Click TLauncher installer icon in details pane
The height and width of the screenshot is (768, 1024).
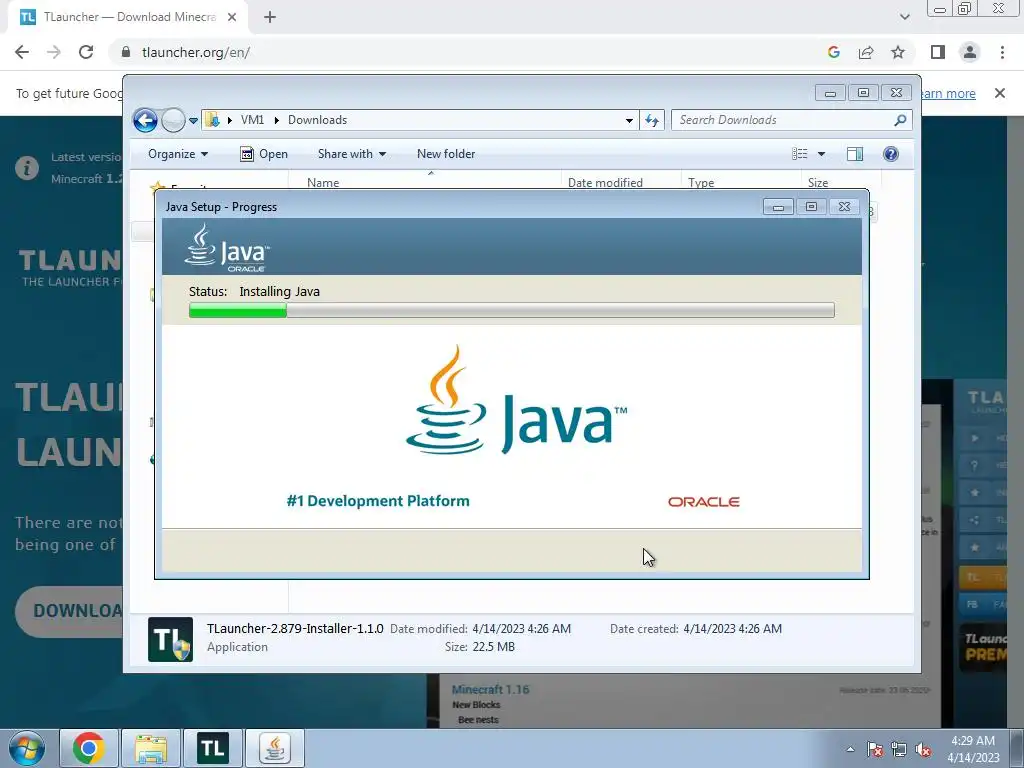click(170, 639)
